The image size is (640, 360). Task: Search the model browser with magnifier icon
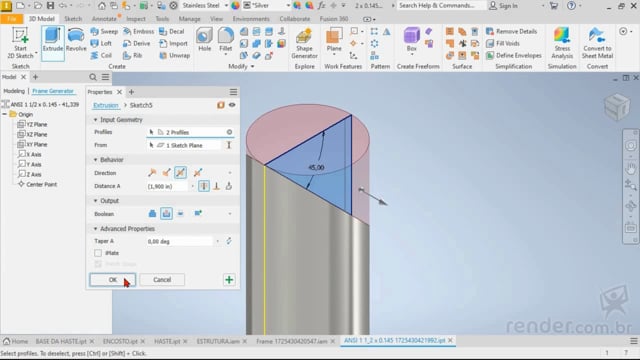[93, 77]
